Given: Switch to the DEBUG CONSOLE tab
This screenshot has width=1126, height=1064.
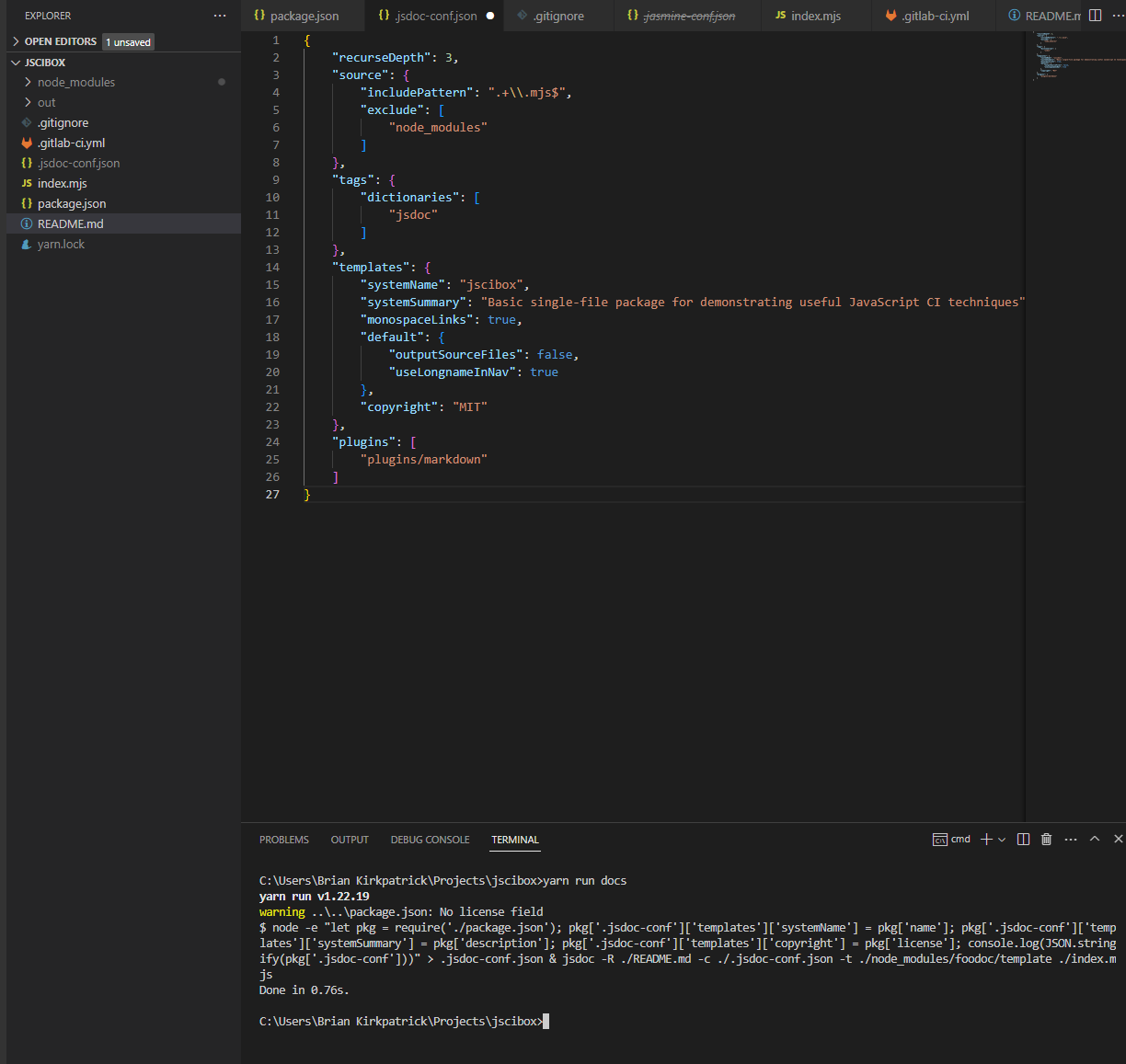Looking at the screenshot, I should tap(430, 839).
